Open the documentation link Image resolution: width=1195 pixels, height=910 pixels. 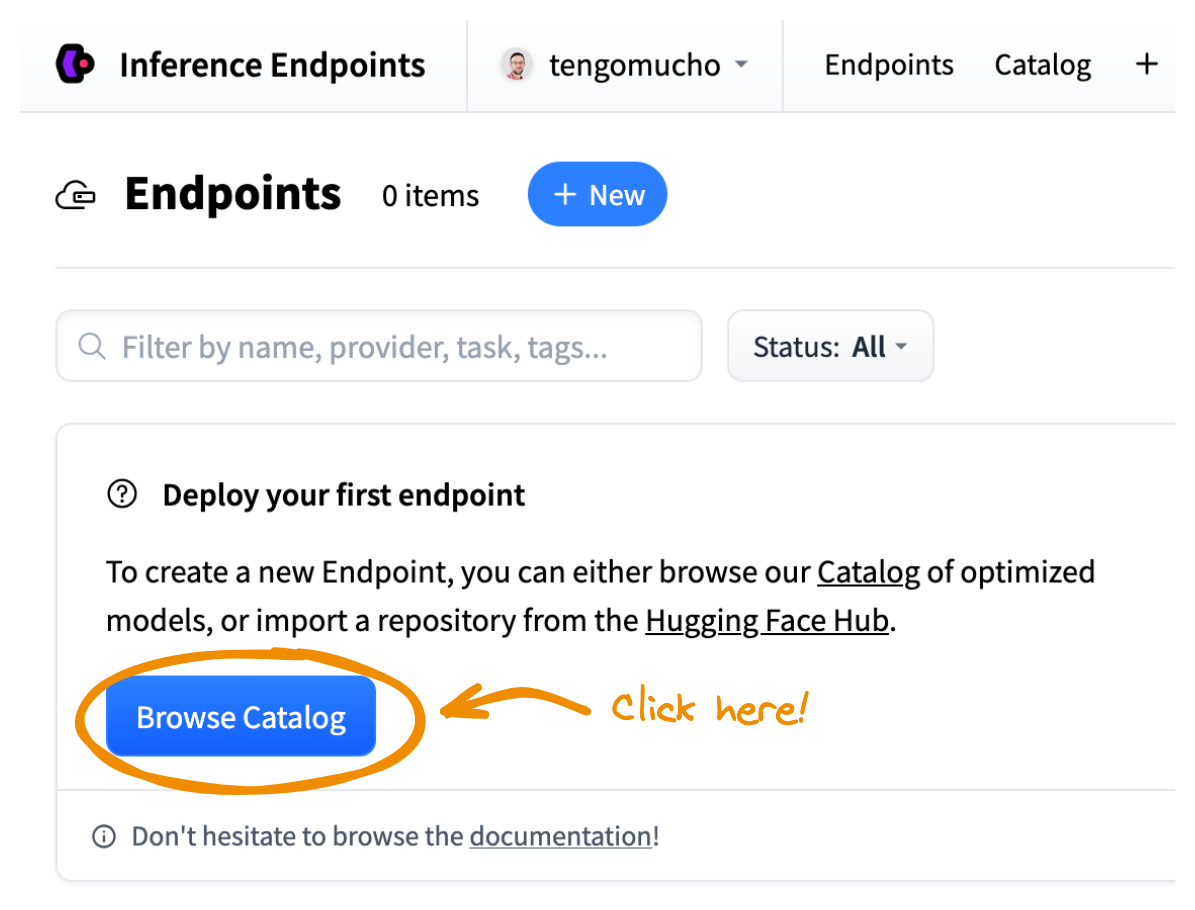559,836
